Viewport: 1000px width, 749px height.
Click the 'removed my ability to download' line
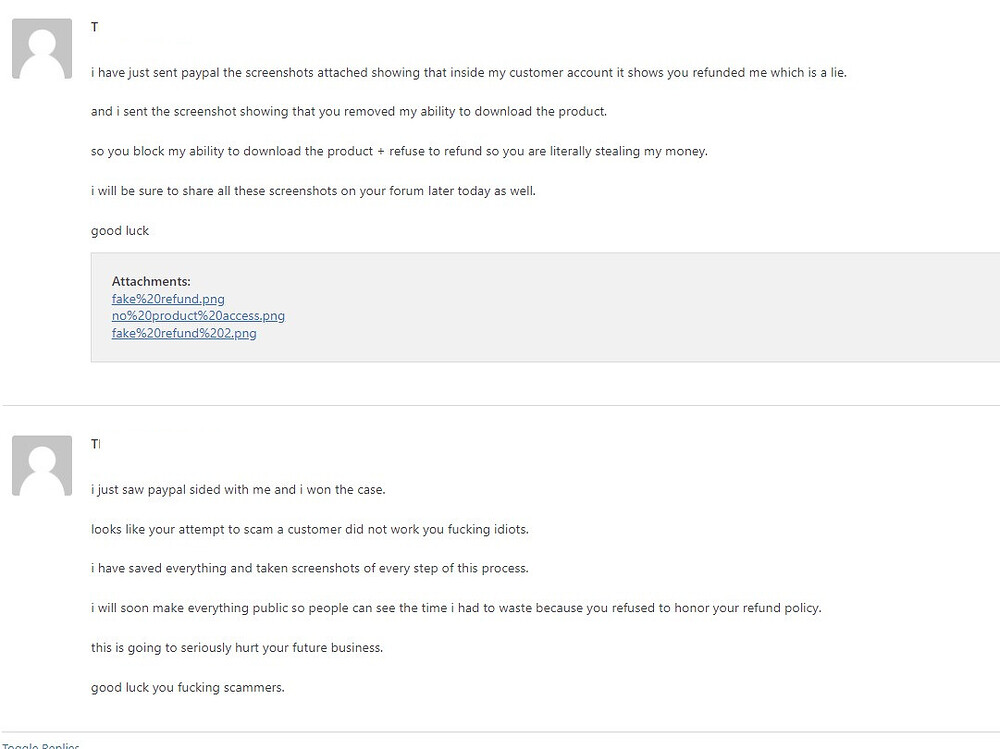tap(349, 112)
